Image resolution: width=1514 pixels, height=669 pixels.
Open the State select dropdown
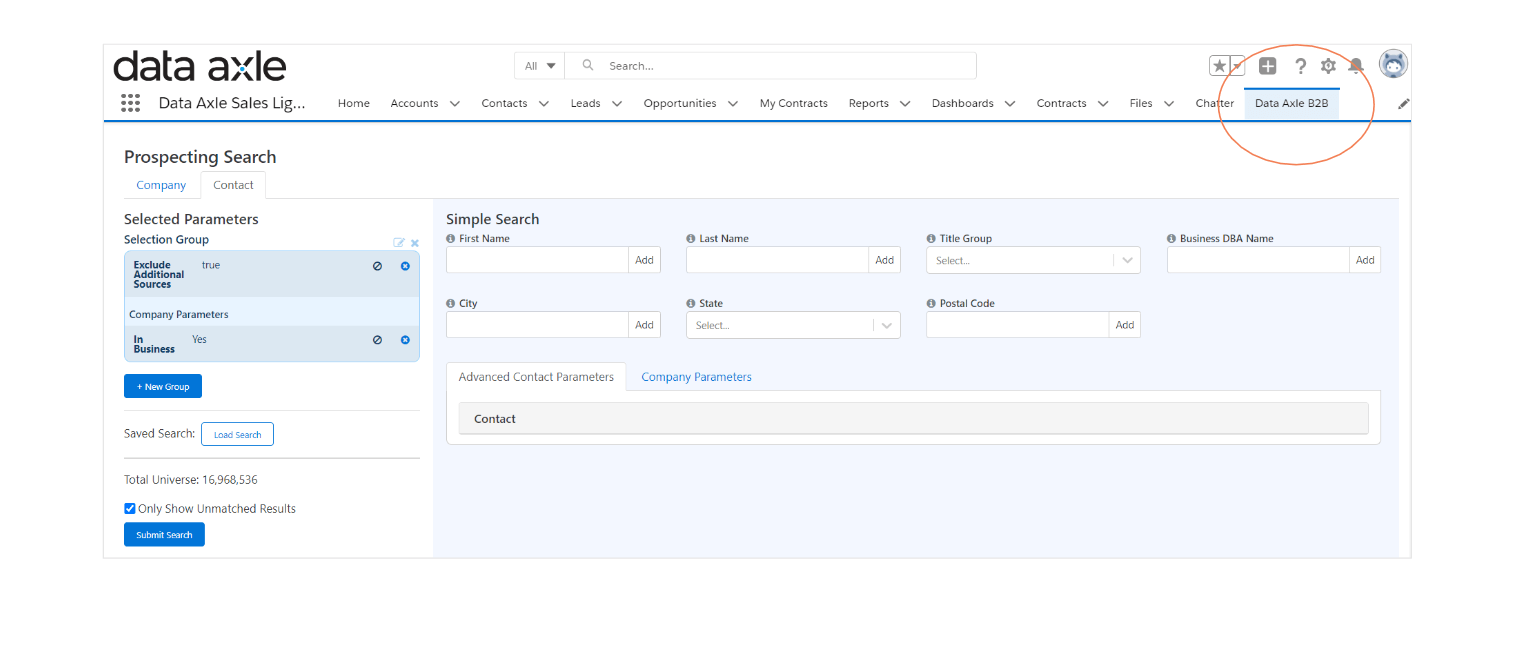tap(793, 325)
